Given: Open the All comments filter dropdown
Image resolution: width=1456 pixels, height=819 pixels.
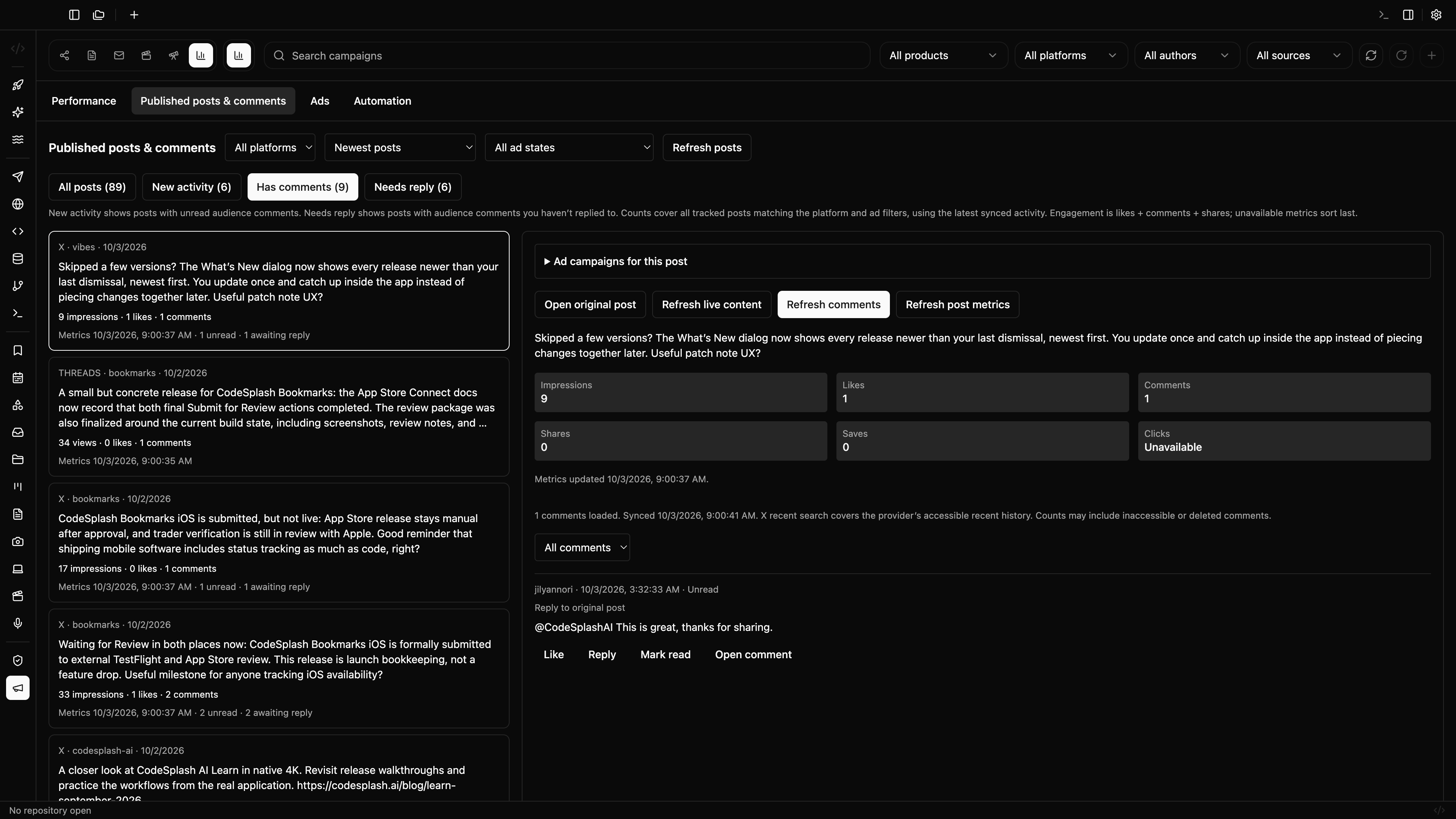Looking at the screenshot, I should [x=582, y=547].
